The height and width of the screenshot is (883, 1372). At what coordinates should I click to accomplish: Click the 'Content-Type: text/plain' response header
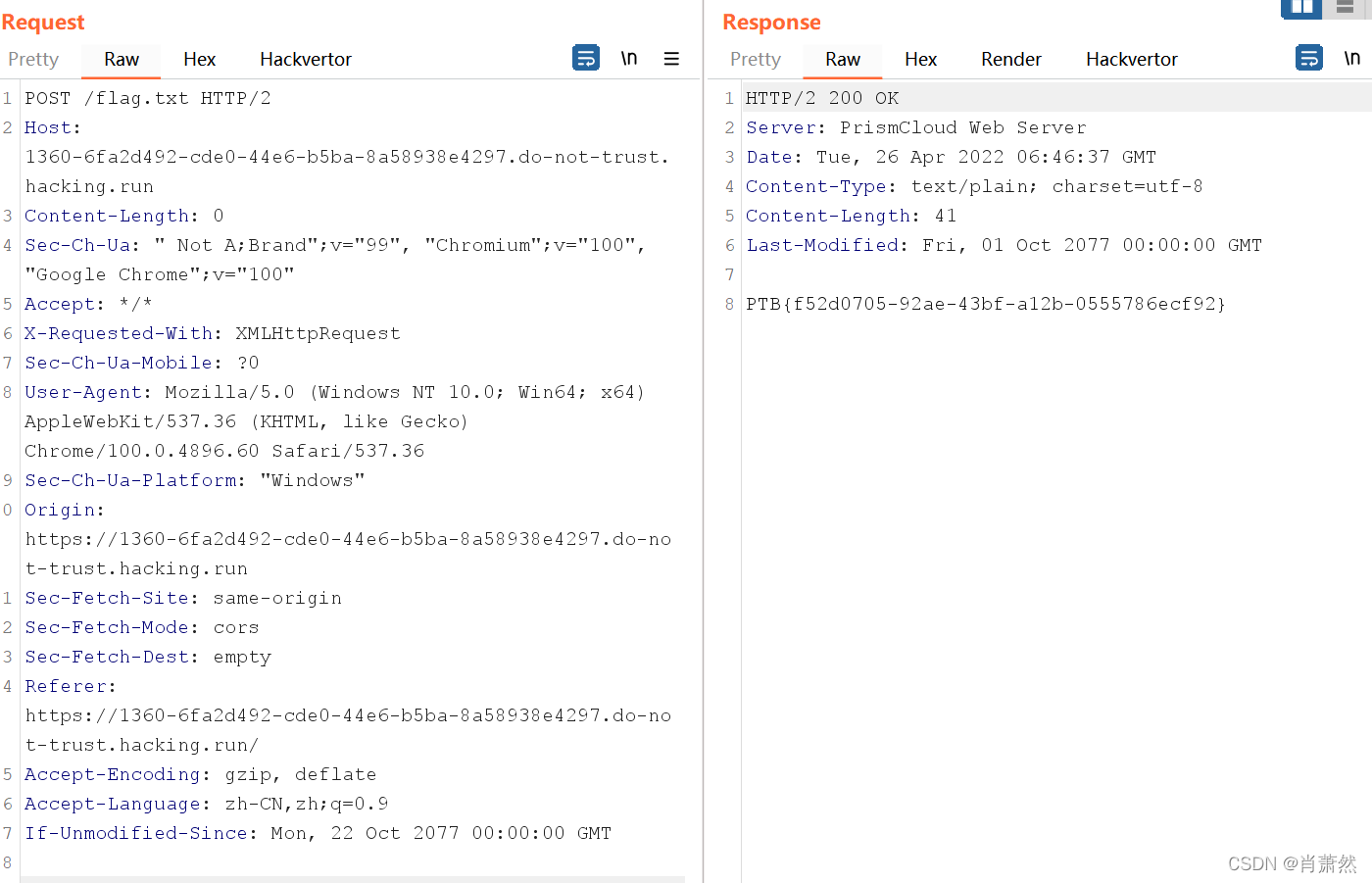(x=975, y=186)
